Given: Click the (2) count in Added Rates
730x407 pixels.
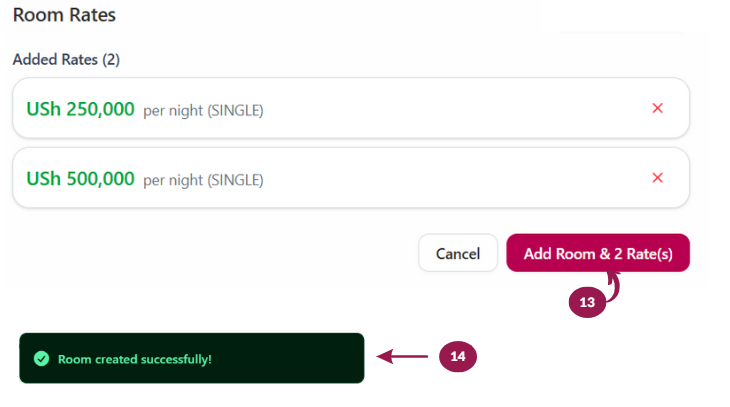Looking at the screenshot, I should point(111,59).
